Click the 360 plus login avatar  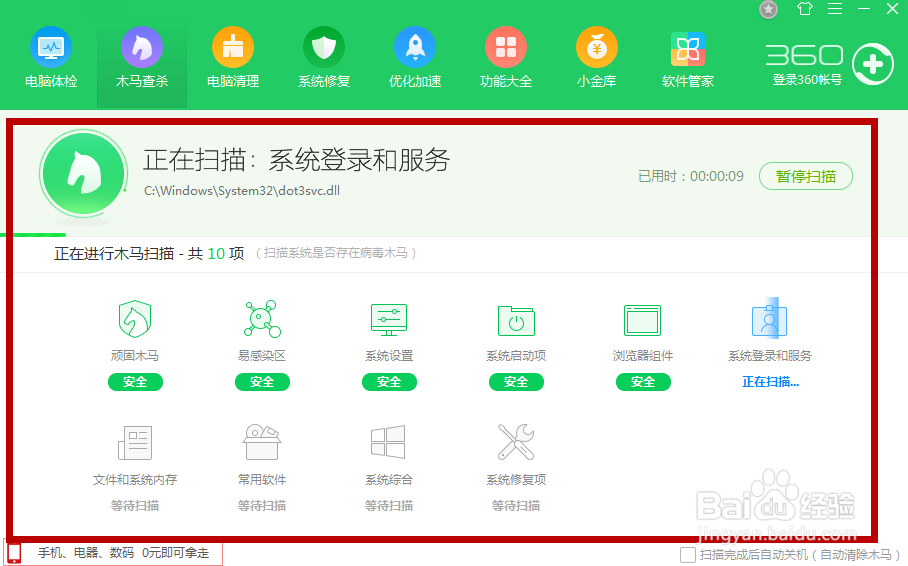click(x=873, y=64)
